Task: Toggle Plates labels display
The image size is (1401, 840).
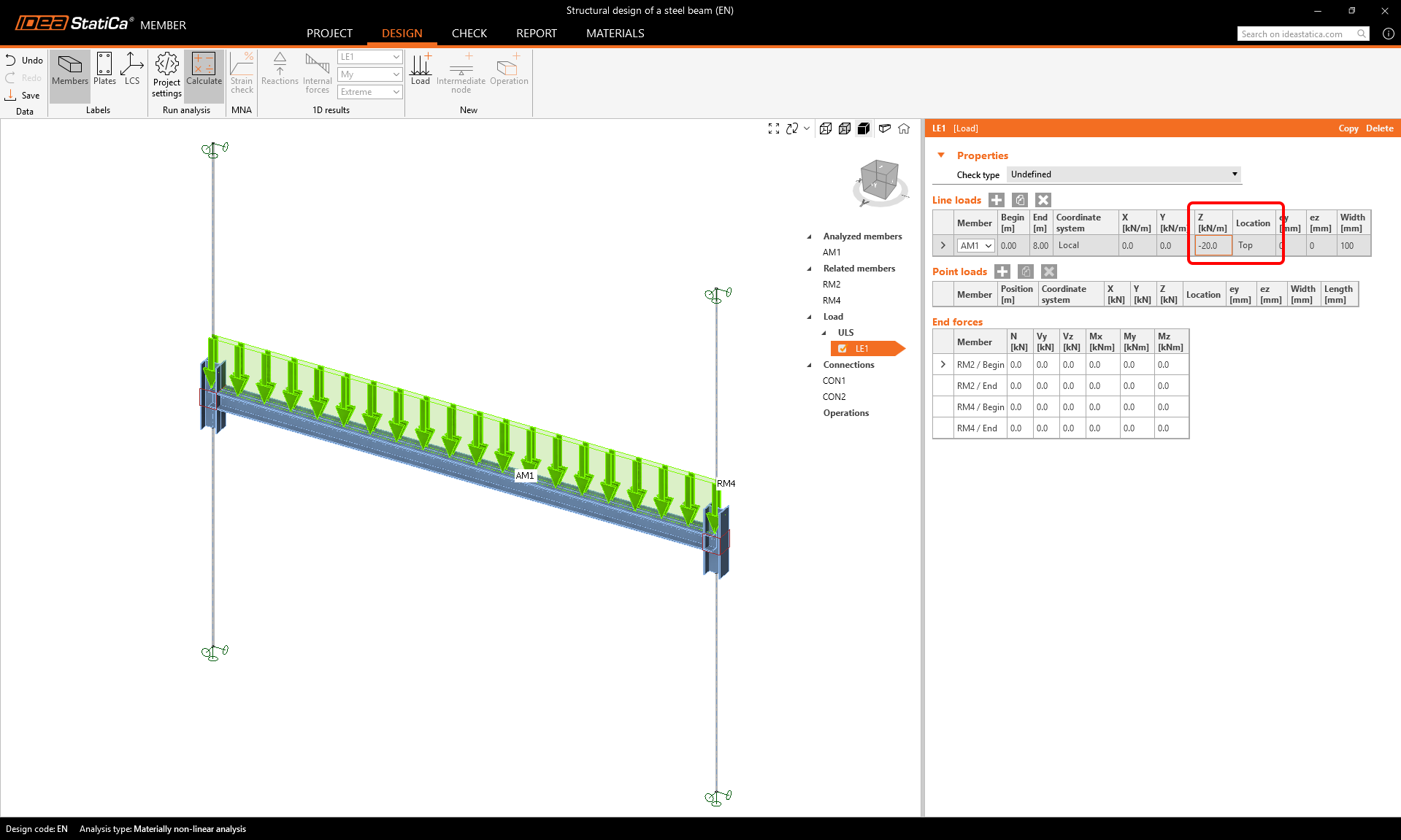Action: 104,70
